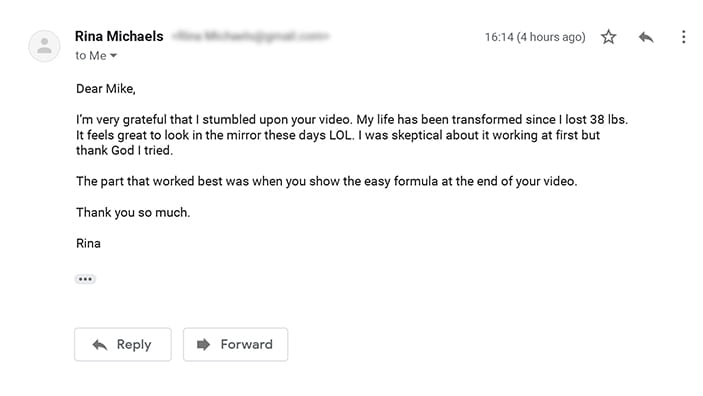
Task: Click the right arrow icon inside Forward button
Action: tap(204, 344)
